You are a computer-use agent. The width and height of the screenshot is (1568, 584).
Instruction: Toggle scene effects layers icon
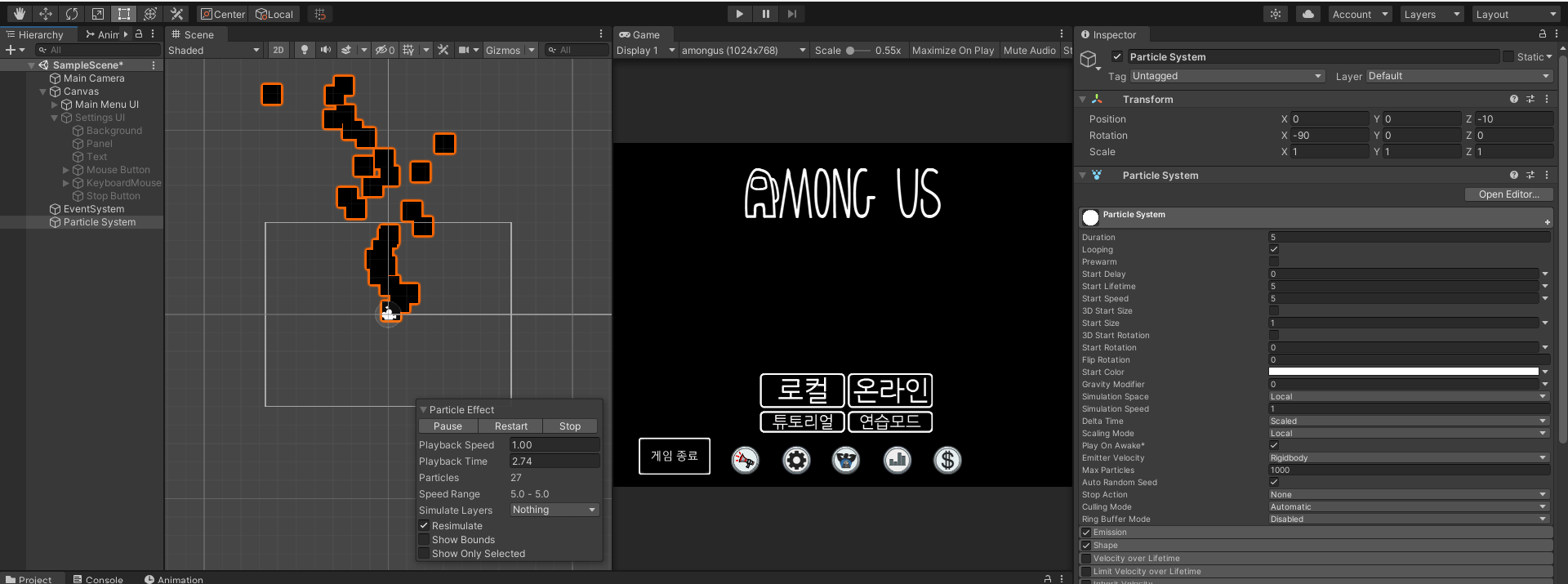click(x=346, y=50)
